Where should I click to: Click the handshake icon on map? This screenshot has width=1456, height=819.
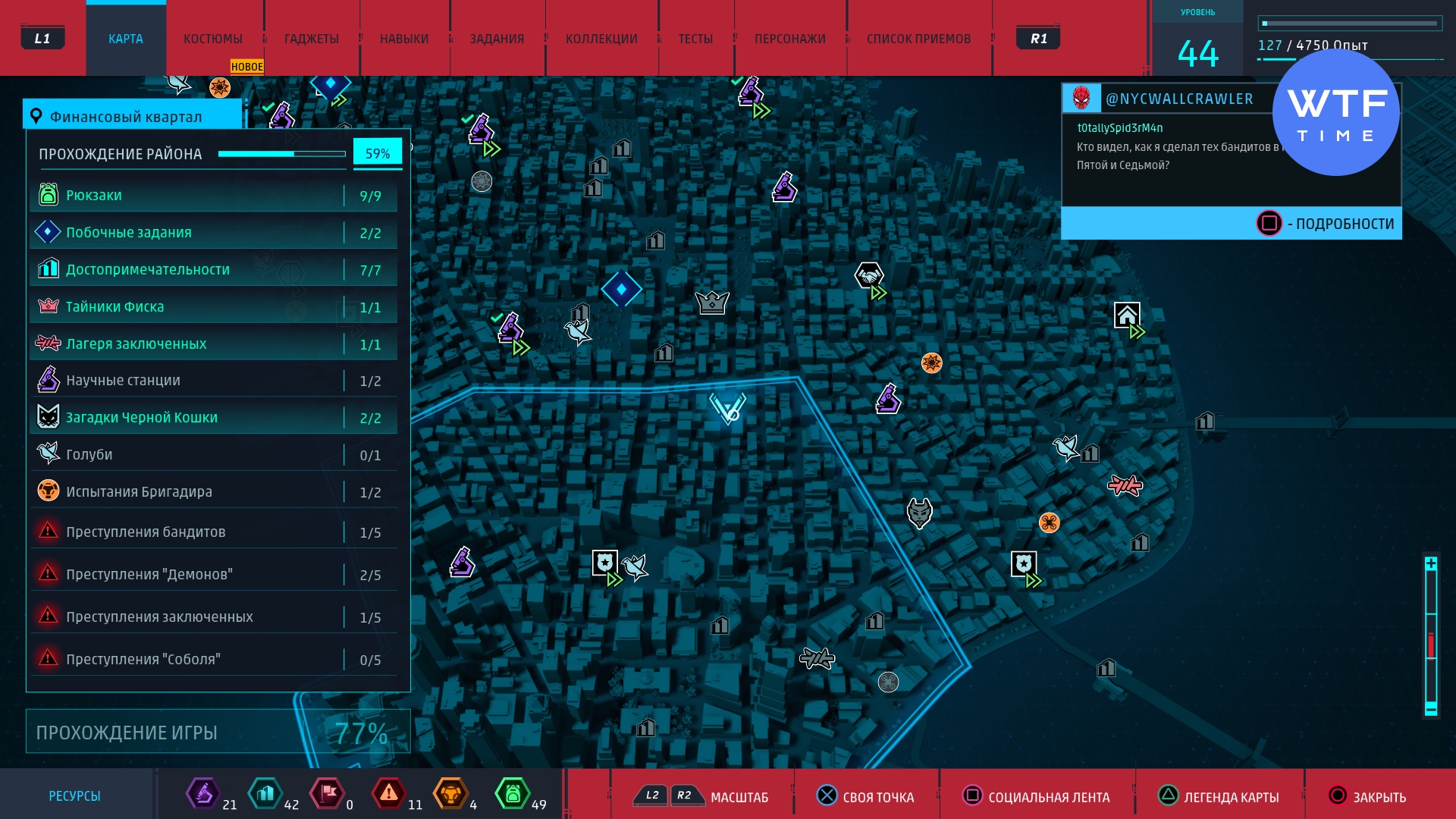[x=868, y=275]
